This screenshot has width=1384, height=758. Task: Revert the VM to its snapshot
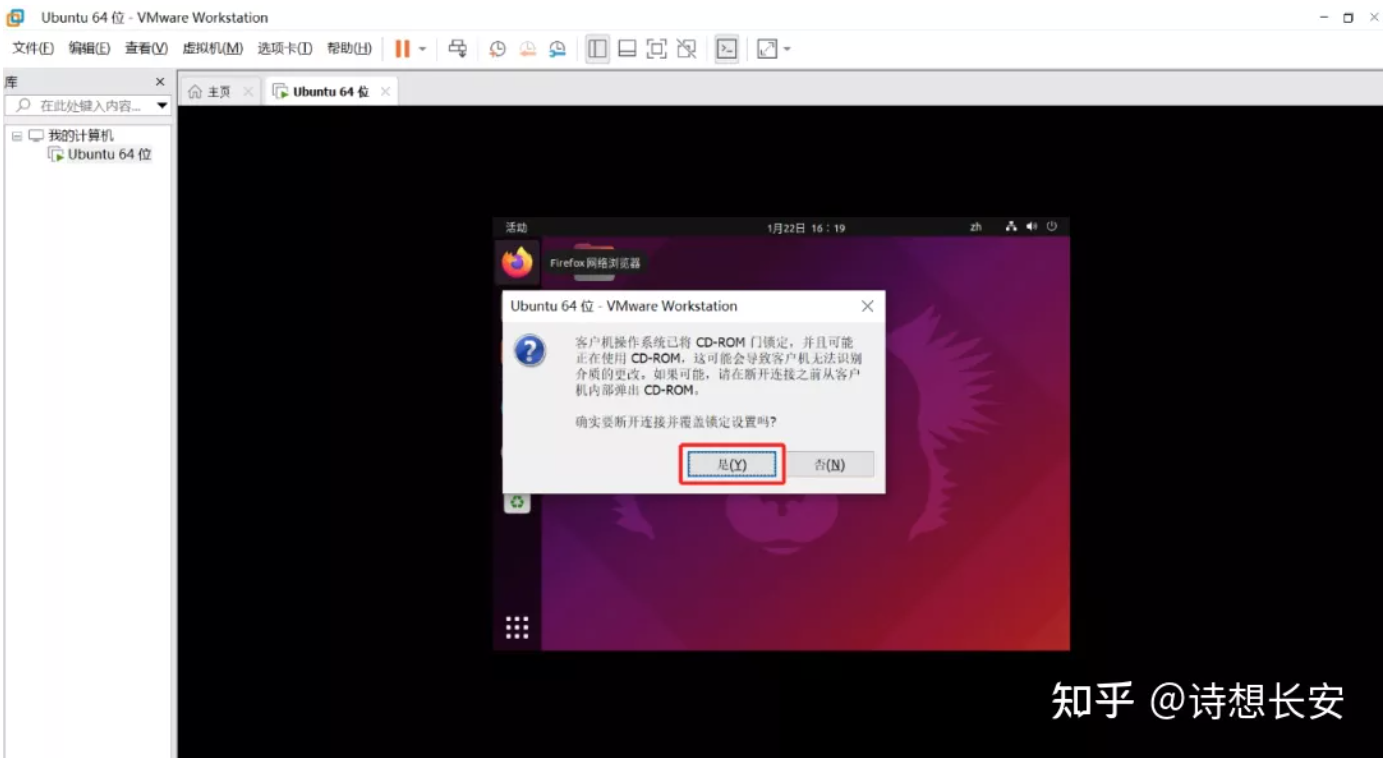pos(527,47)
